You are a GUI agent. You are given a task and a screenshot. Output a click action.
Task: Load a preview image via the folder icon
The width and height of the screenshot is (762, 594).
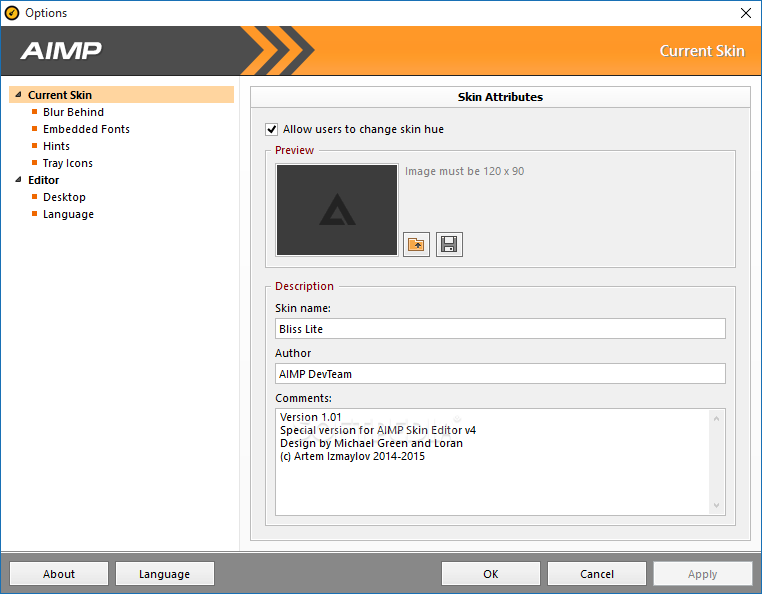416,244
